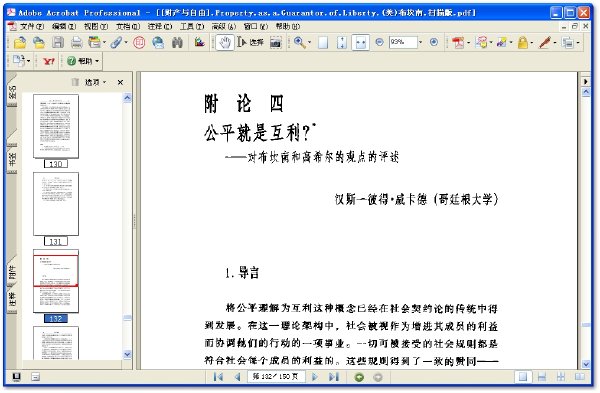
Task: Go to next page arrow
Action: point(315,377)
